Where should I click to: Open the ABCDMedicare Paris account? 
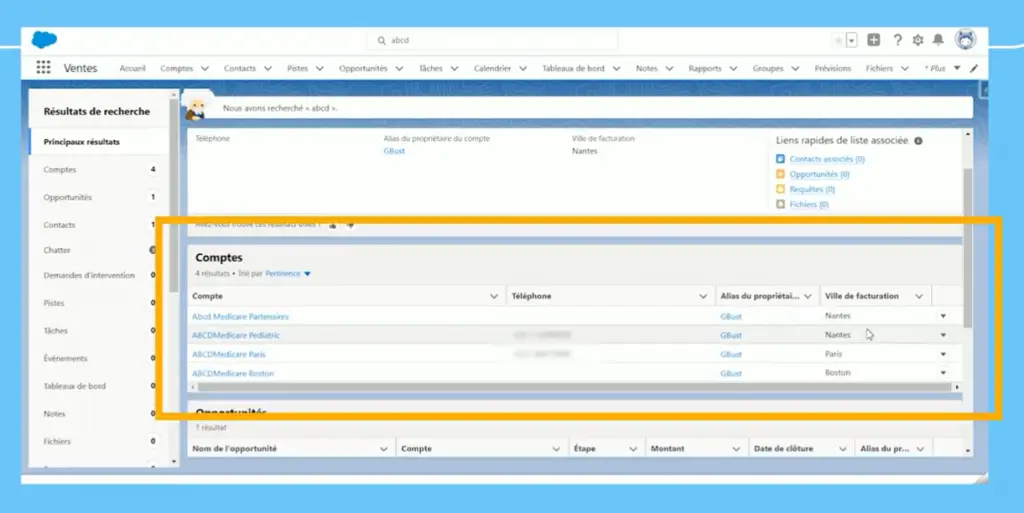click(229, 354)
